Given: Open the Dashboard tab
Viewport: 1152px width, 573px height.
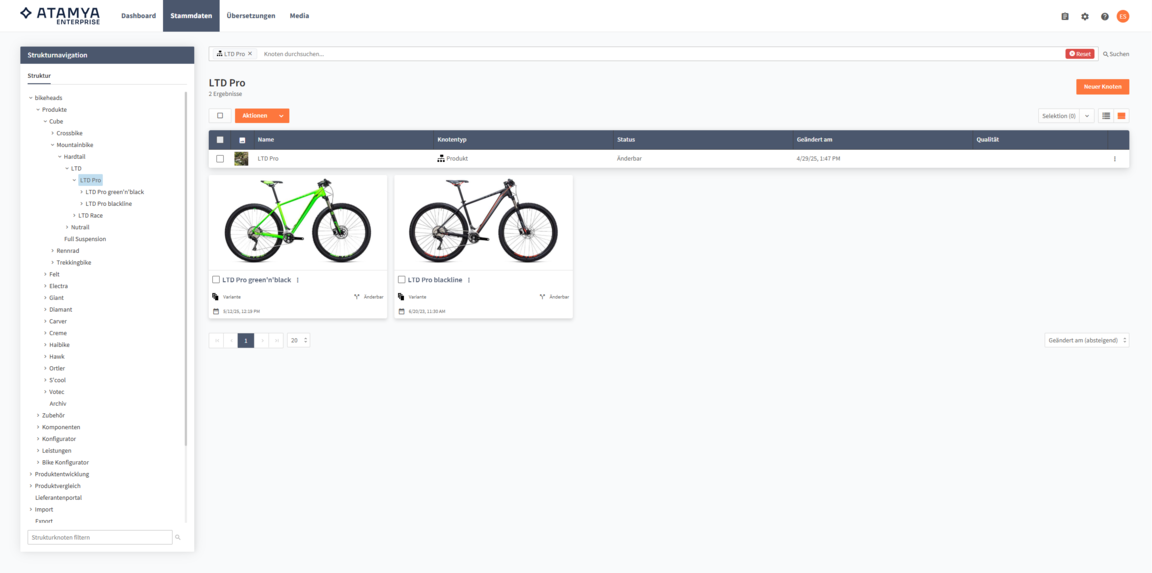Looking at the screenshot, I should click(138, 15).
